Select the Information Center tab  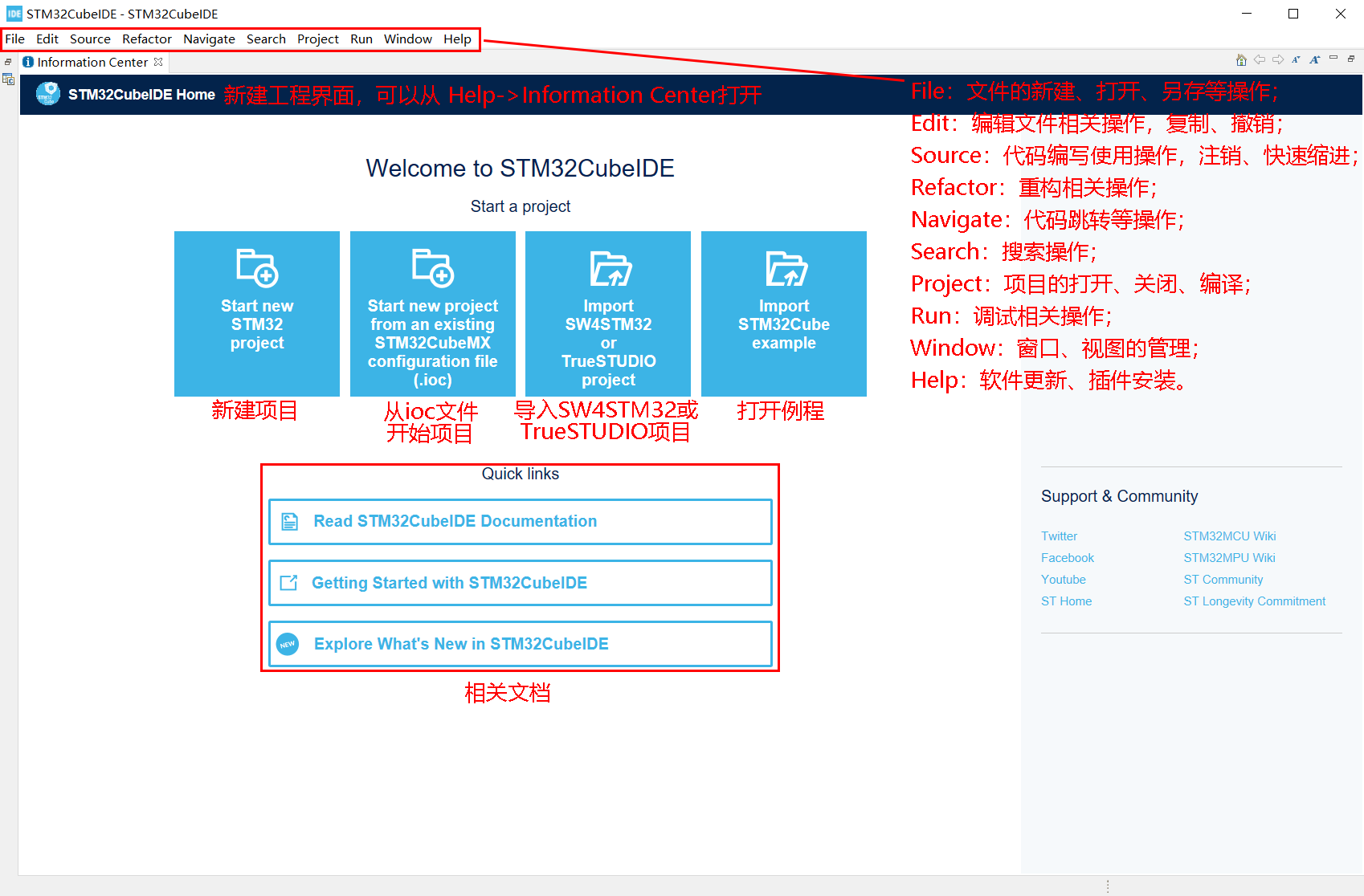pos(92,62)
